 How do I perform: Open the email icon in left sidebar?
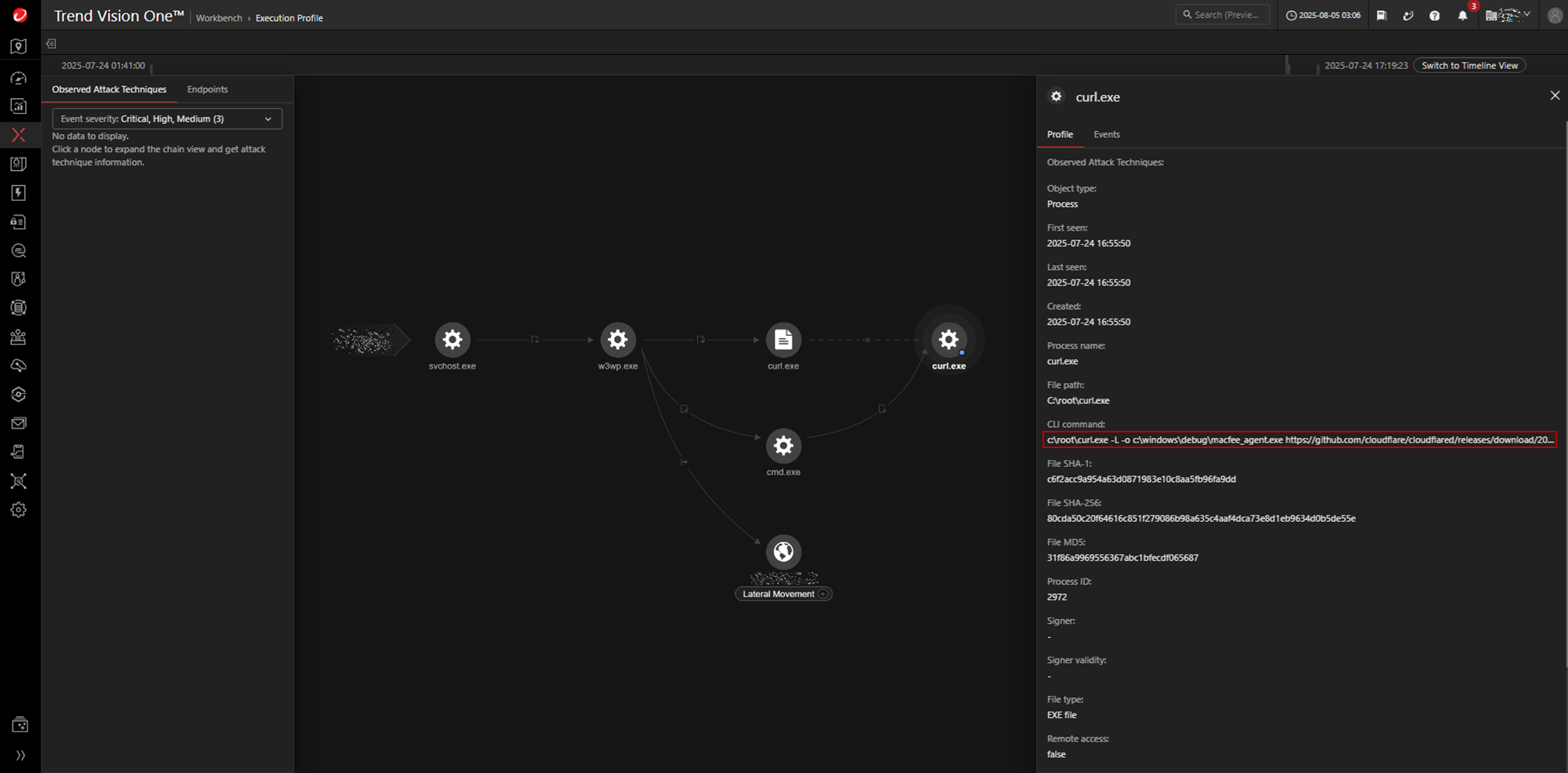[19, 424]
